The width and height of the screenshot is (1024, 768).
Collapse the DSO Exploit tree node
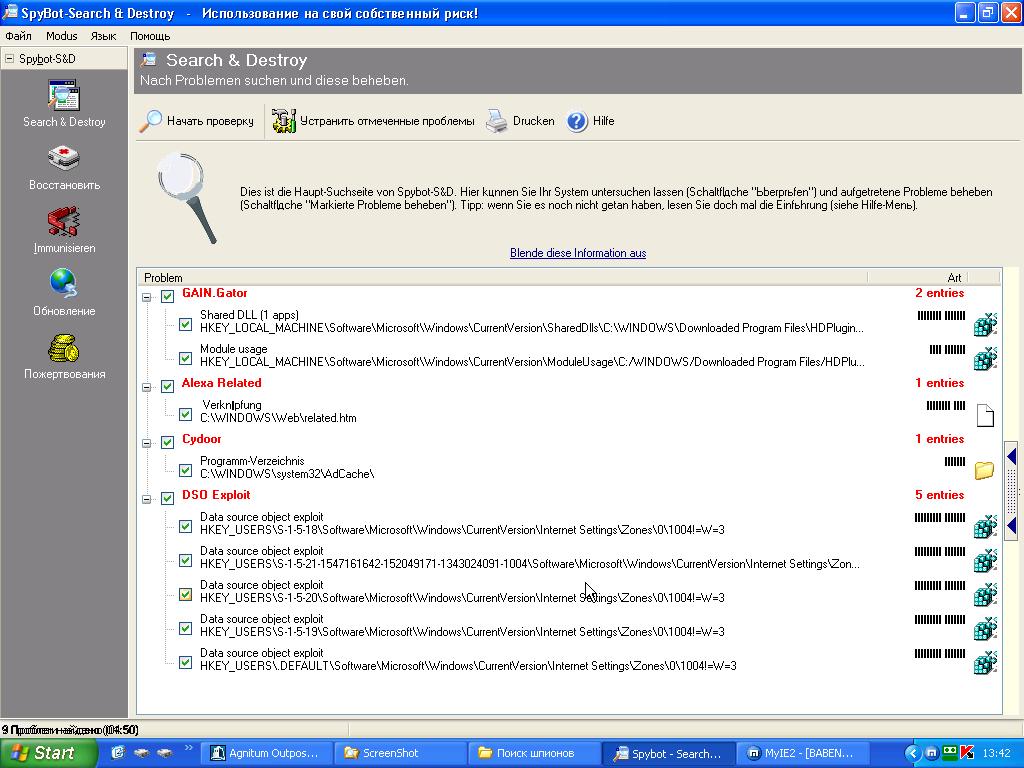pyautogui.click(x=147, y=500)
